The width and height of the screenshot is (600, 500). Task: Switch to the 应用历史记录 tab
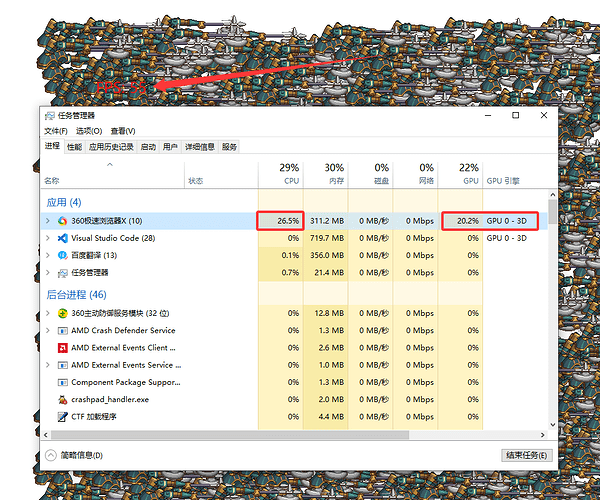[x=111, y=147]
